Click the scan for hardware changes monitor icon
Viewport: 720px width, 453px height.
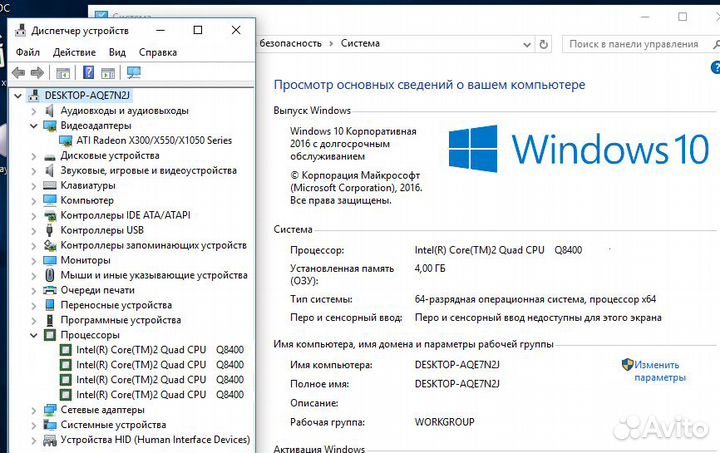[134, 73]
